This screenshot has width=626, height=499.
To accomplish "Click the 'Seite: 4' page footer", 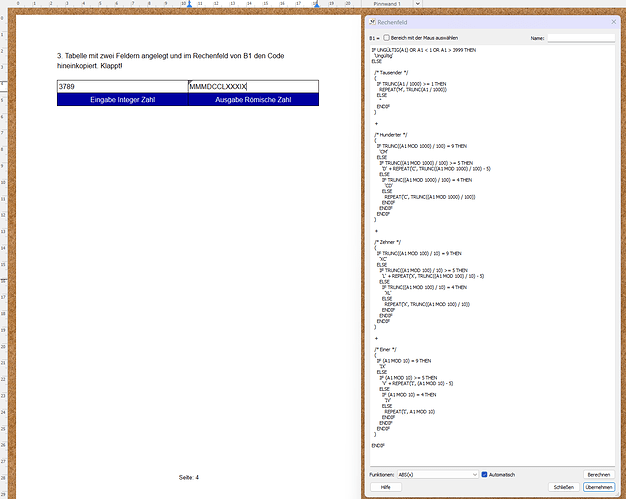I will tap(189, 477).
